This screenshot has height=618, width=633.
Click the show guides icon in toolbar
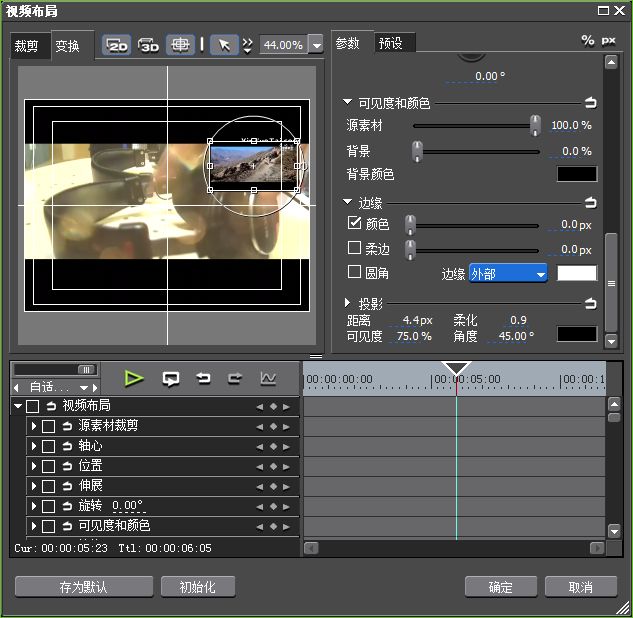pyautogui.click(x=180, y=45)
